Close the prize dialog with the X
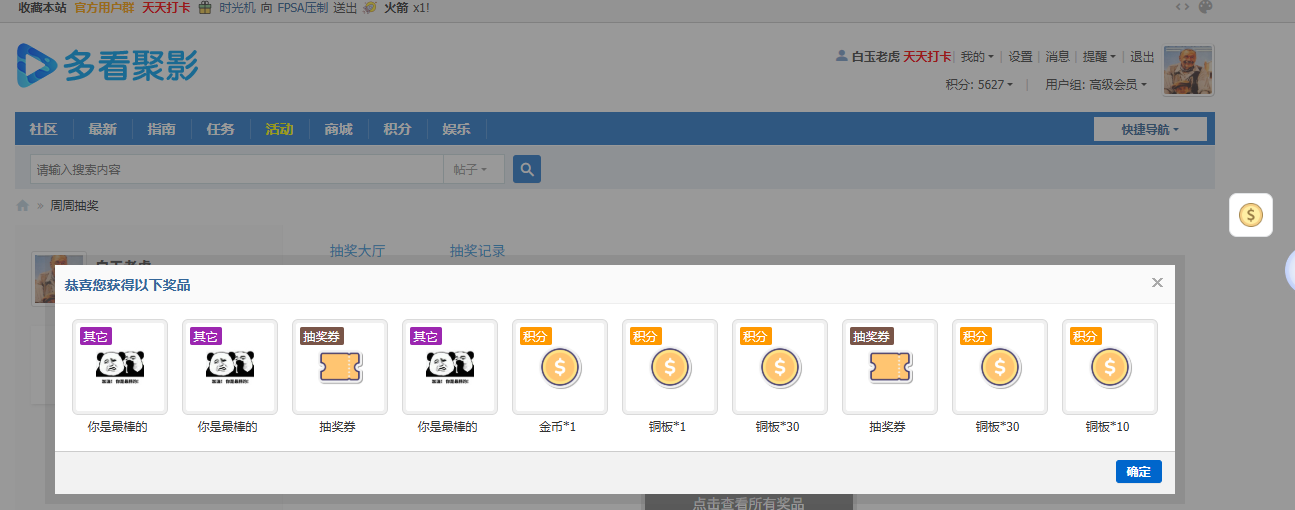The height and width of the screenshot is (510, 1295). click(x=1157, y=283)
